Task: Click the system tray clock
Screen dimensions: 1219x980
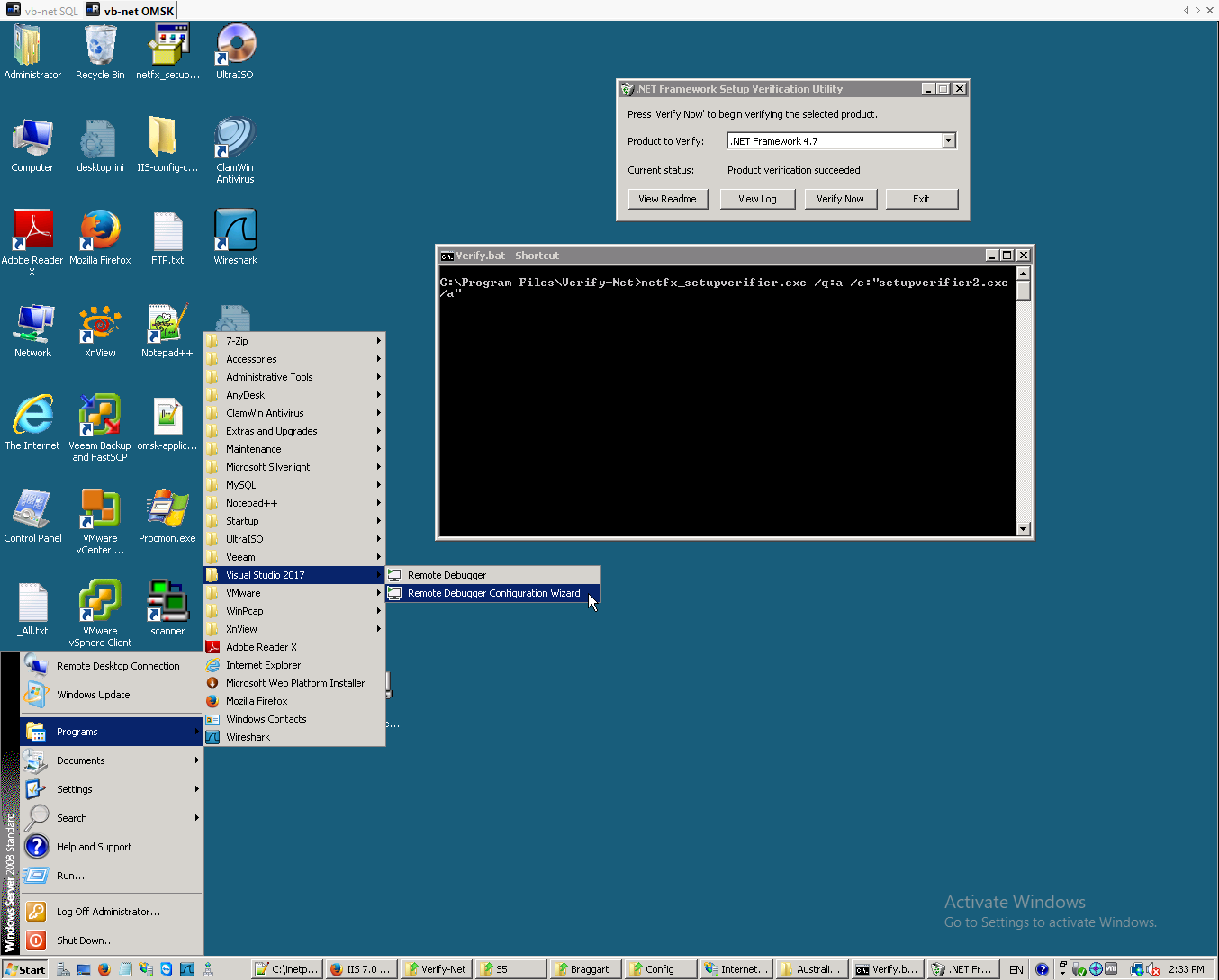Action: 1186,969
